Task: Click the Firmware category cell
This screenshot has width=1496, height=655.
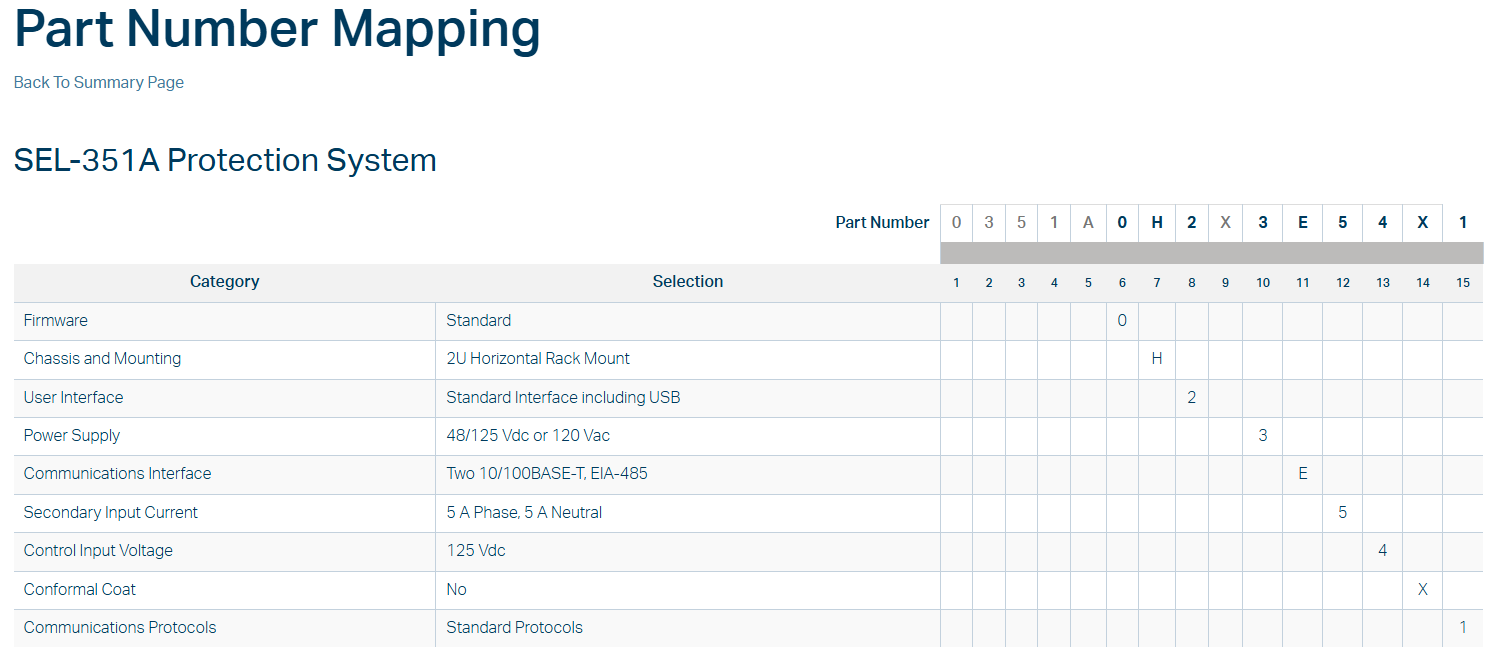Action: pyautogui.click(x=225, y=321)
